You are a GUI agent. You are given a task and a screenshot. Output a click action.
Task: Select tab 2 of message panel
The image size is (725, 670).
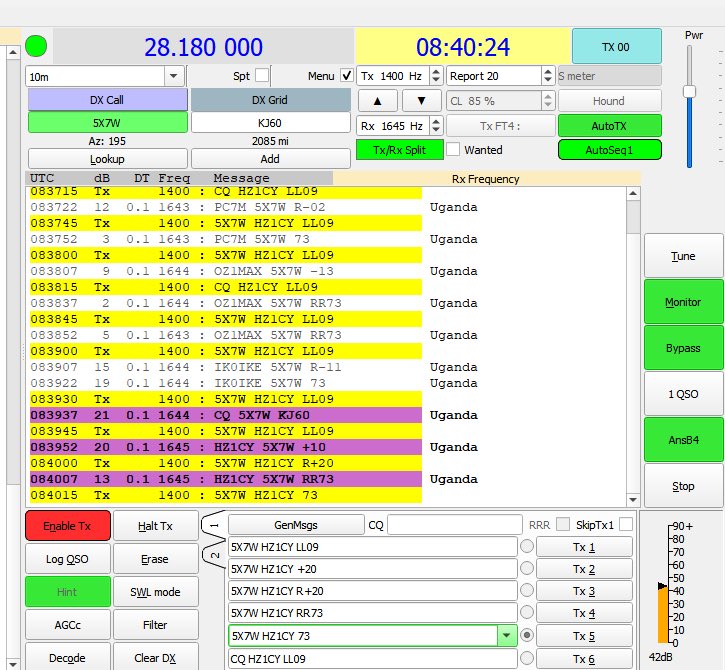[x=215, y=555]
